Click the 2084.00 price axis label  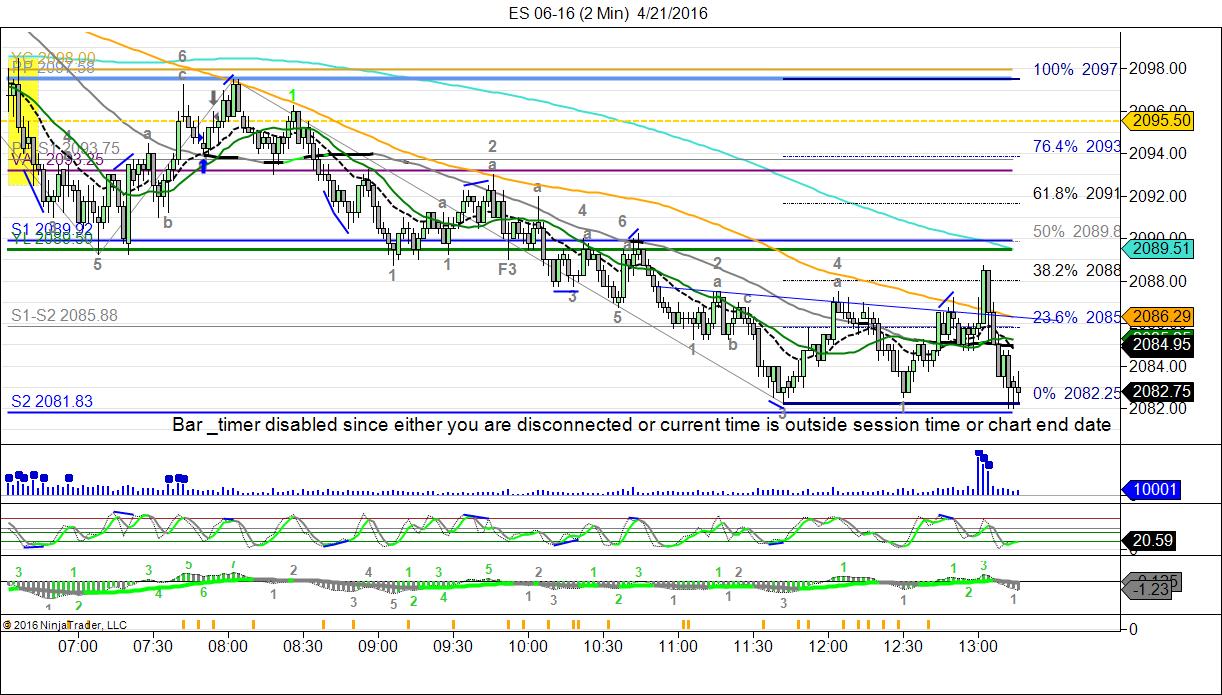tap(1158, 365)
